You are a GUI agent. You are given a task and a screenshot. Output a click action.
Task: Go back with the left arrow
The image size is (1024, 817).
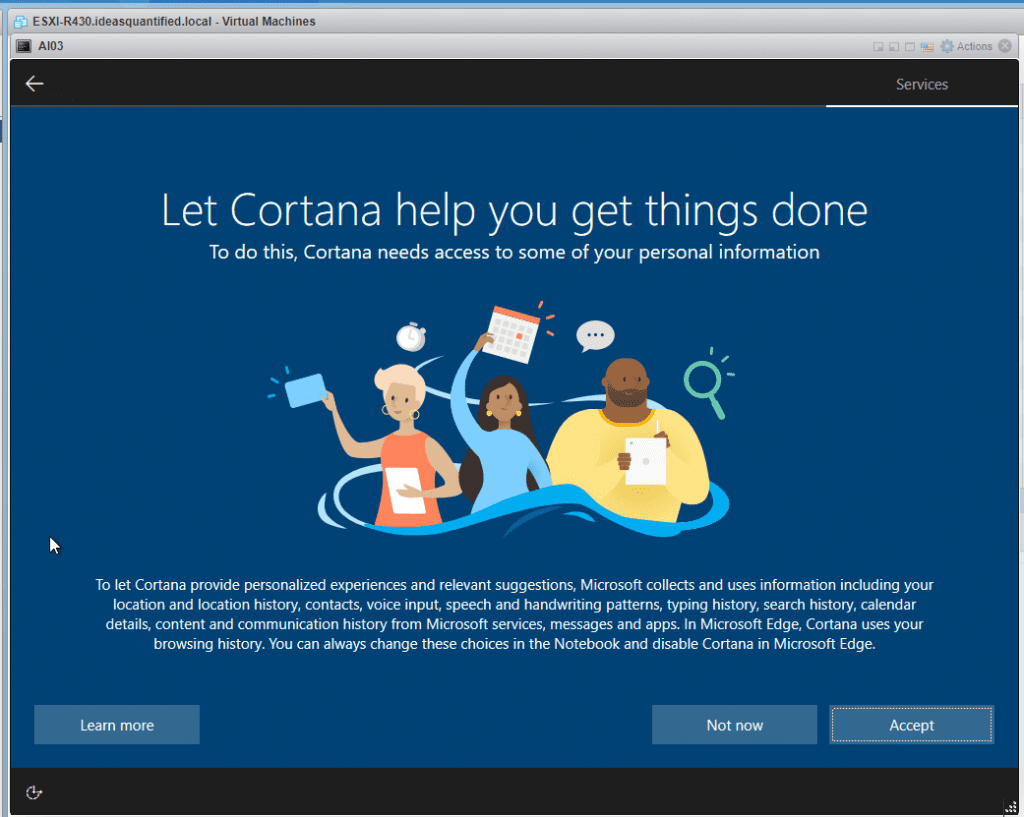click(x=34, y=84)
